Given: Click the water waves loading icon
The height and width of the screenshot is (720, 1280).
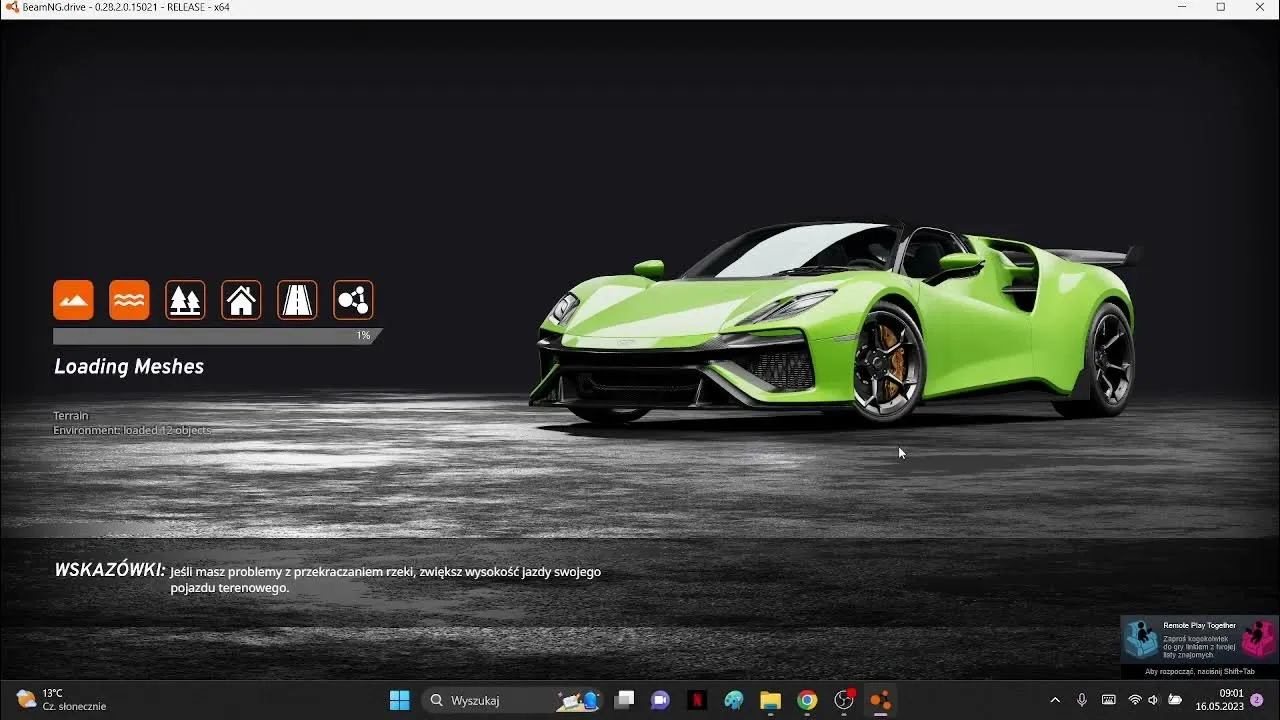Looking at the screenshot, I should [129, 300].
